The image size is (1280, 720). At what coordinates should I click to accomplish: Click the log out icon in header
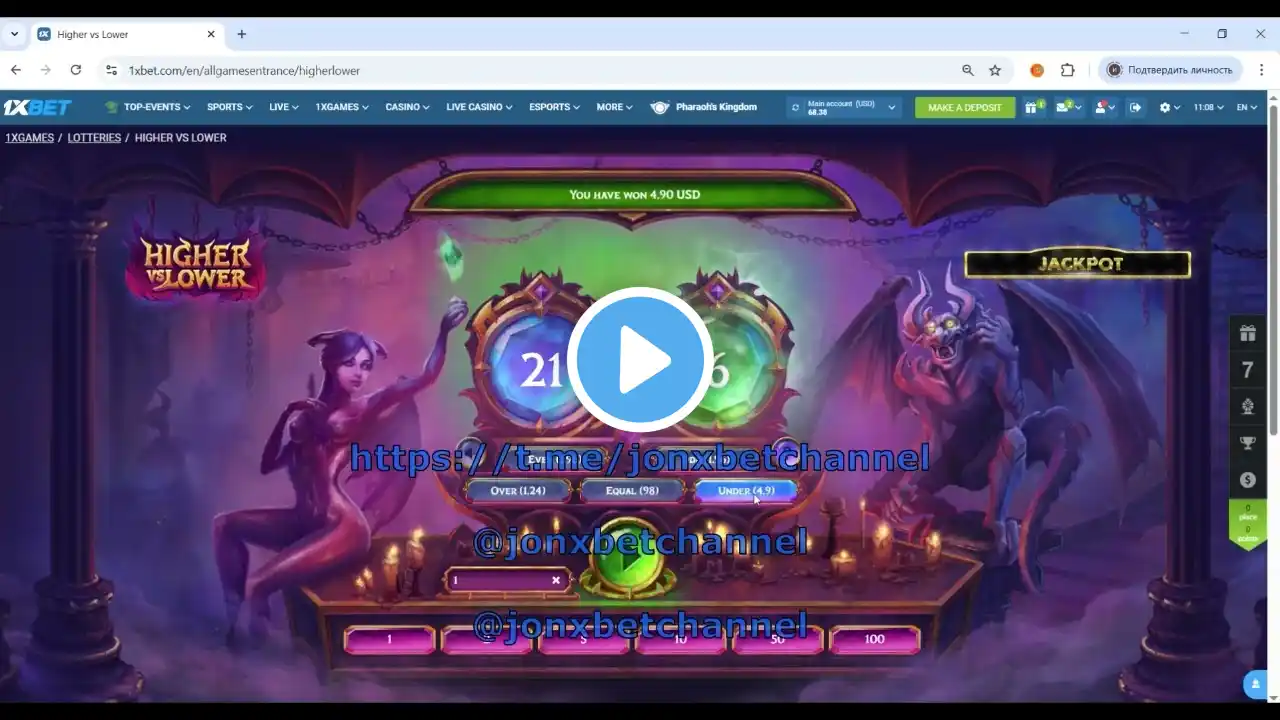point(1135,107)
